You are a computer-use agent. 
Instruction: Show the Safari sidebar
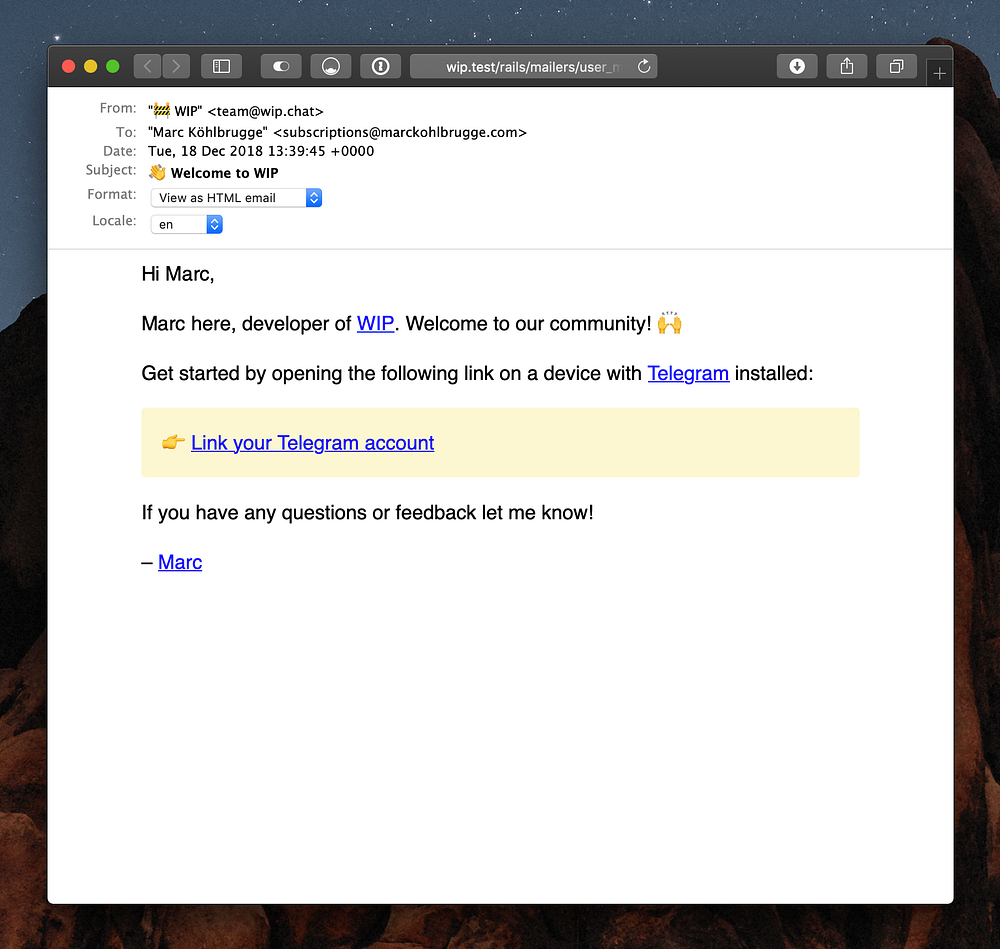(221, 66)
